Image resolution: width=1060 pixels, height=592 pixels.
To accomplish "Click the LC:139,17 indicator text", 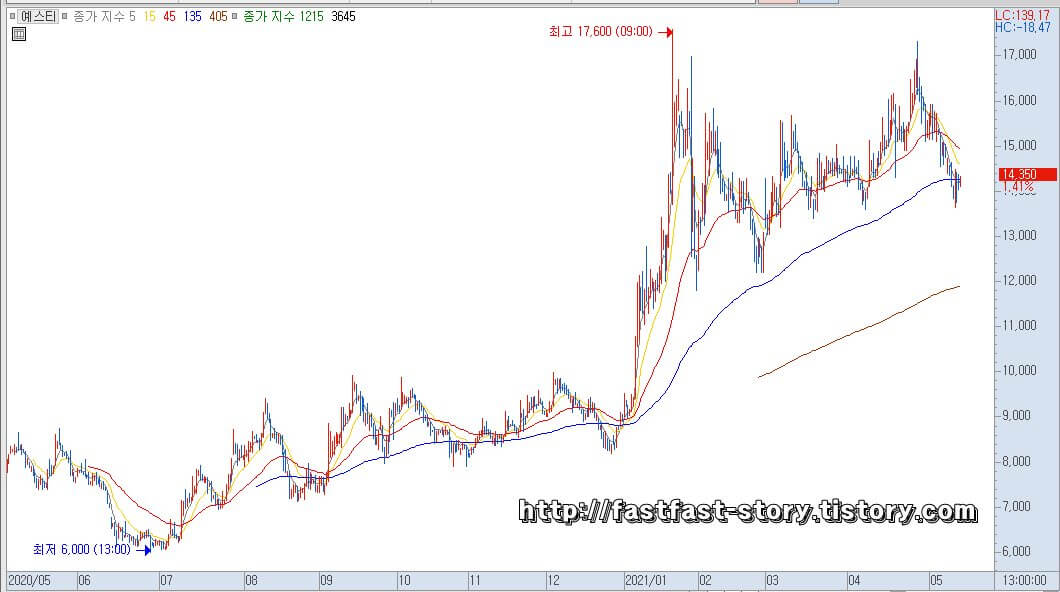I will pos(1022,15).
